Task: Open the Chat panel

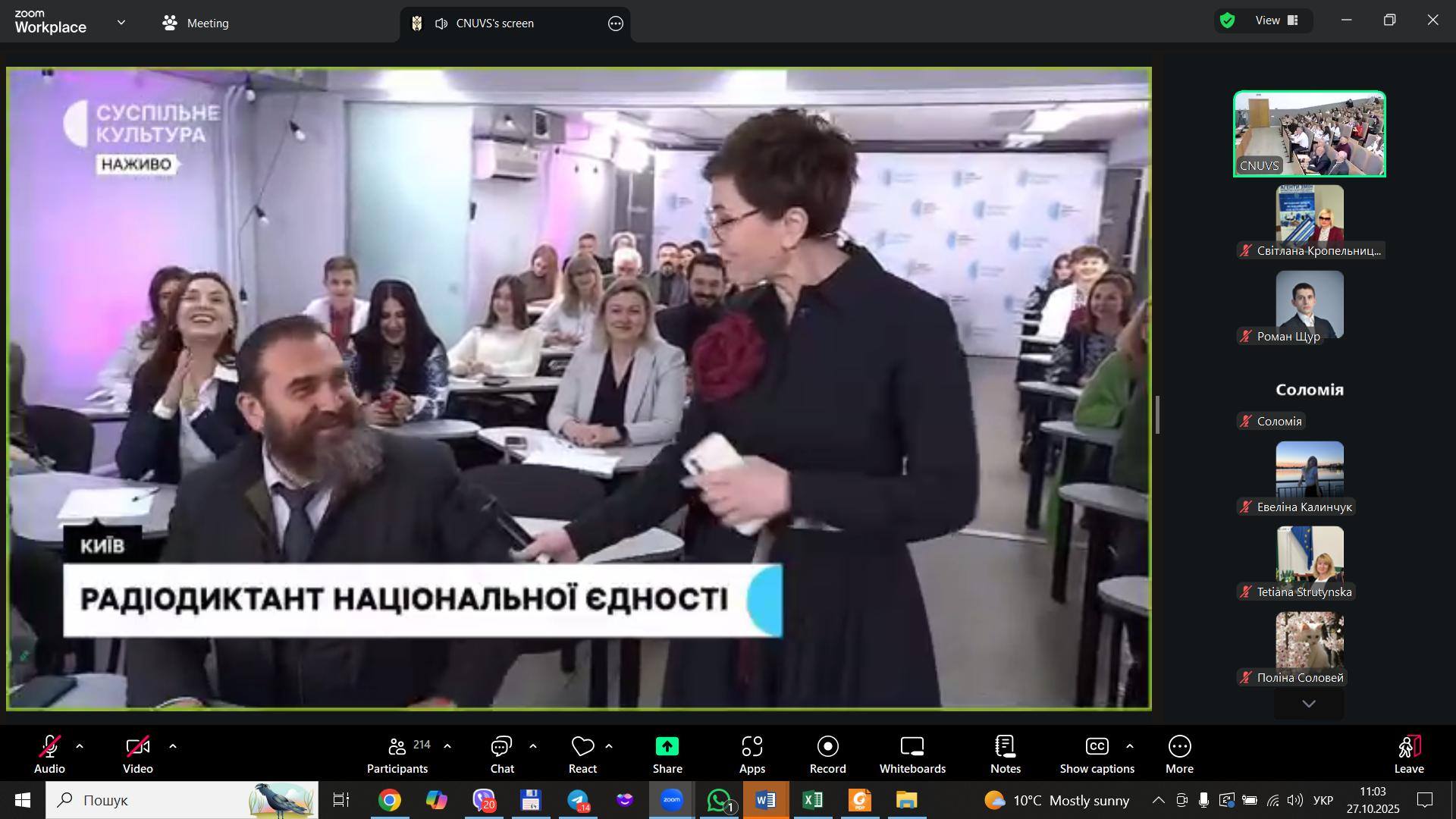Action: 501,755
